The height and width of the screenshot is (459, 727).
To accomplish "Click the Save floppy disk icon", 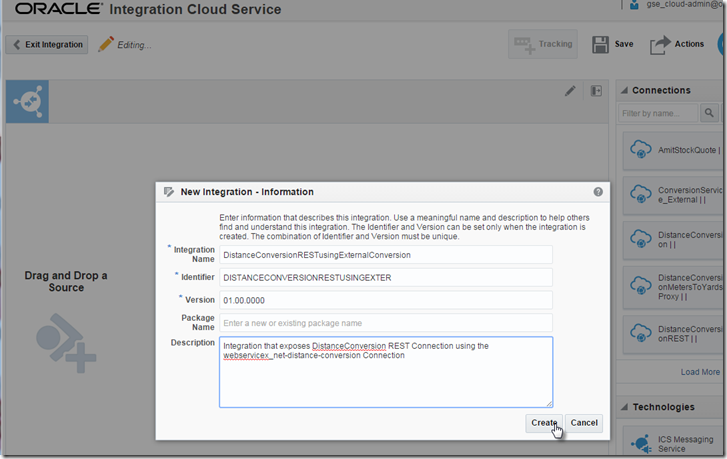I will [601, 45].
